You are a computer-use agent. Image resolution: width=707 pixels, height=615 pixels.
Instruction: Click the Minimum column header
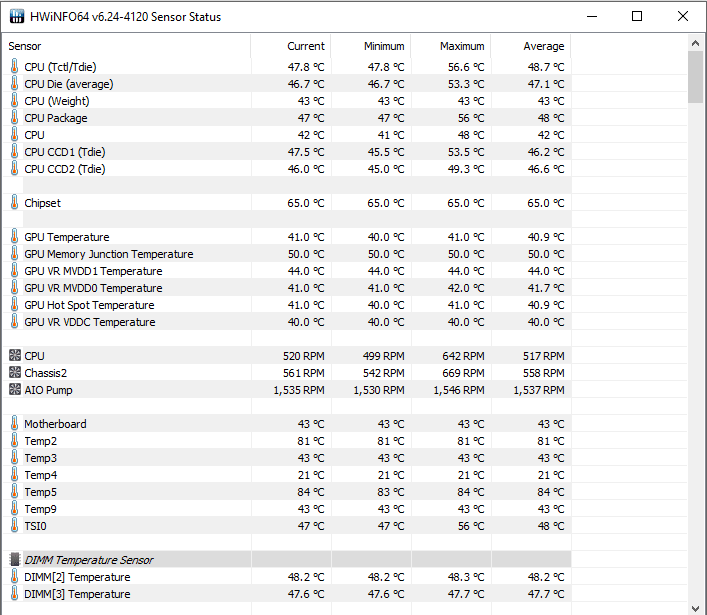click(x=371, y=46)
